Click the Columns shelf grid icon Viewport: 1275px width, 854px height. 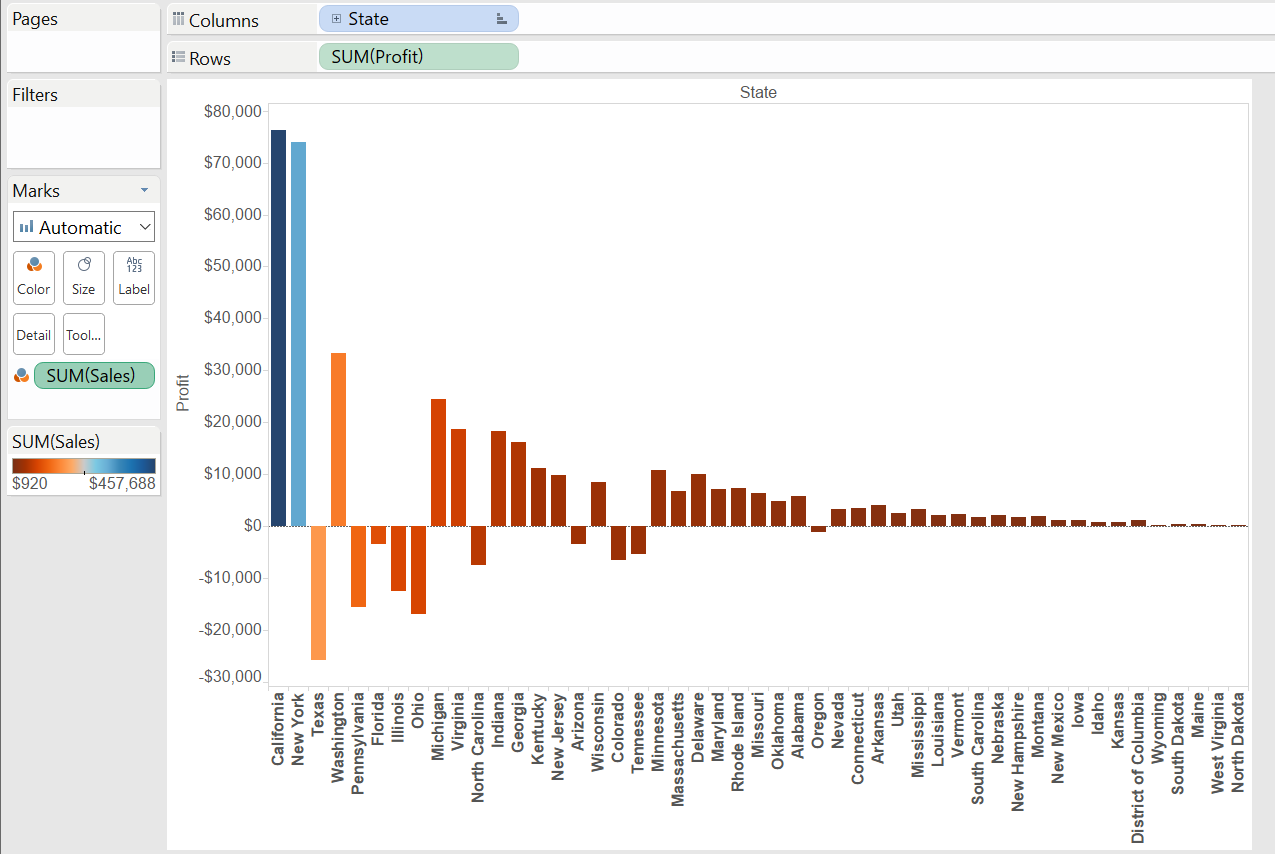tap(179, 19)
